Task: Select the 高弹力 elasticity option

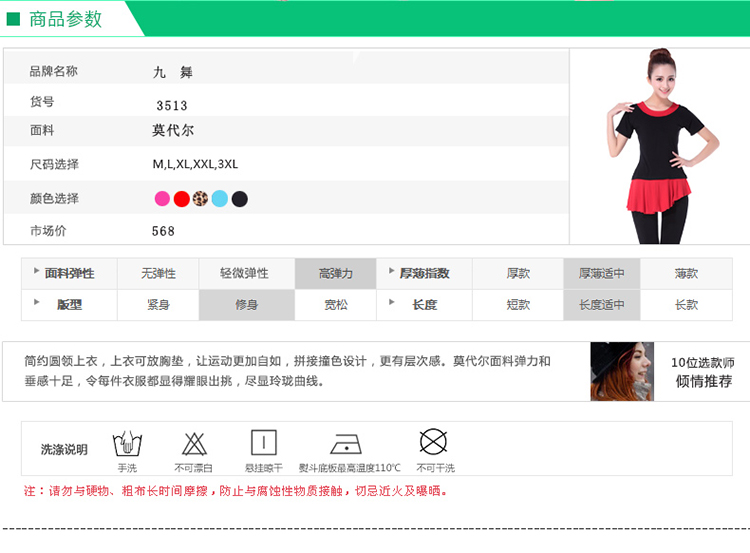Action: 335,274
